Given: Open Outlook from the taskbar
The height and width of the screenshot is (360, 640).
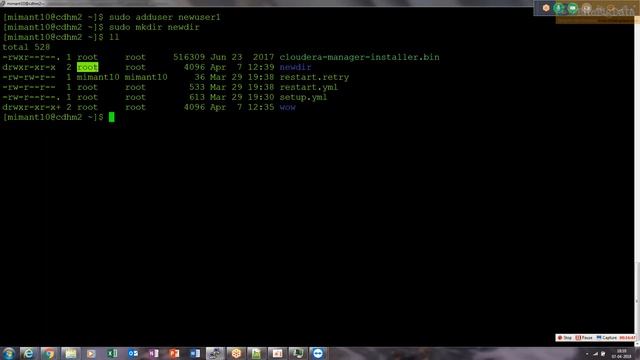Looking at the screenshot, I should pos(133,353).
